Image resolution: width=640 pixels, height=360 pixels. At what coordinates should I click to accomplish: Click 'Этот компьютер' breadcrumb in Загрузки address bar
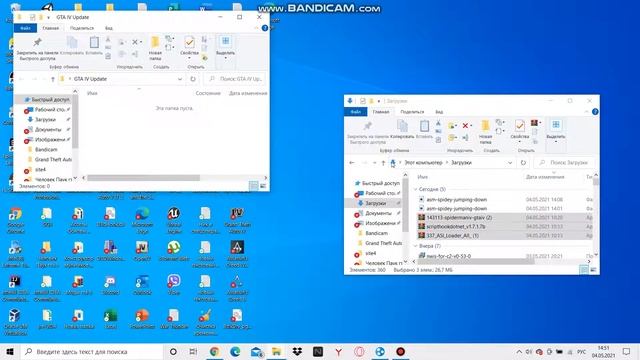(423, 162)
